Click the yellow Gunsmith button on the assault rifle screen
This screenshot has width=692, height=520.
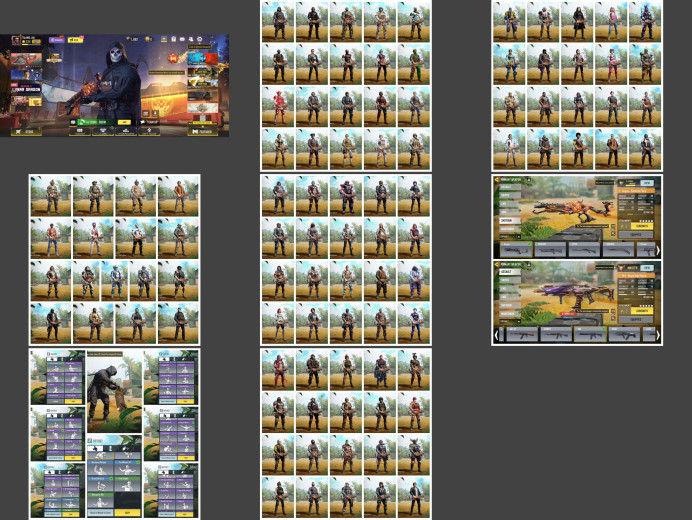(x=642, y=311)
